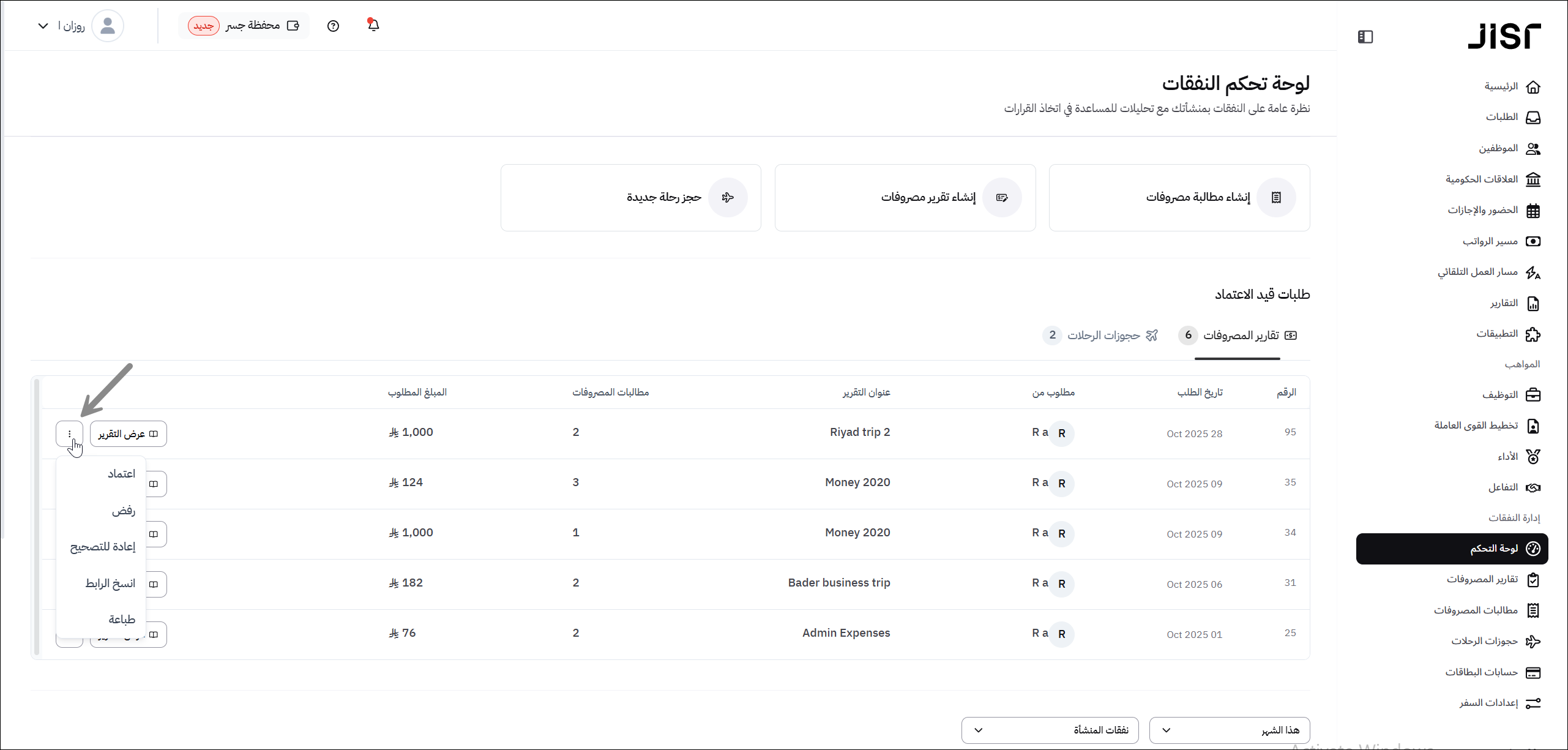This screenshot has height=750, width=1568.
Task: Open the notifications bell icon
Action: click(x=373, y=25)
